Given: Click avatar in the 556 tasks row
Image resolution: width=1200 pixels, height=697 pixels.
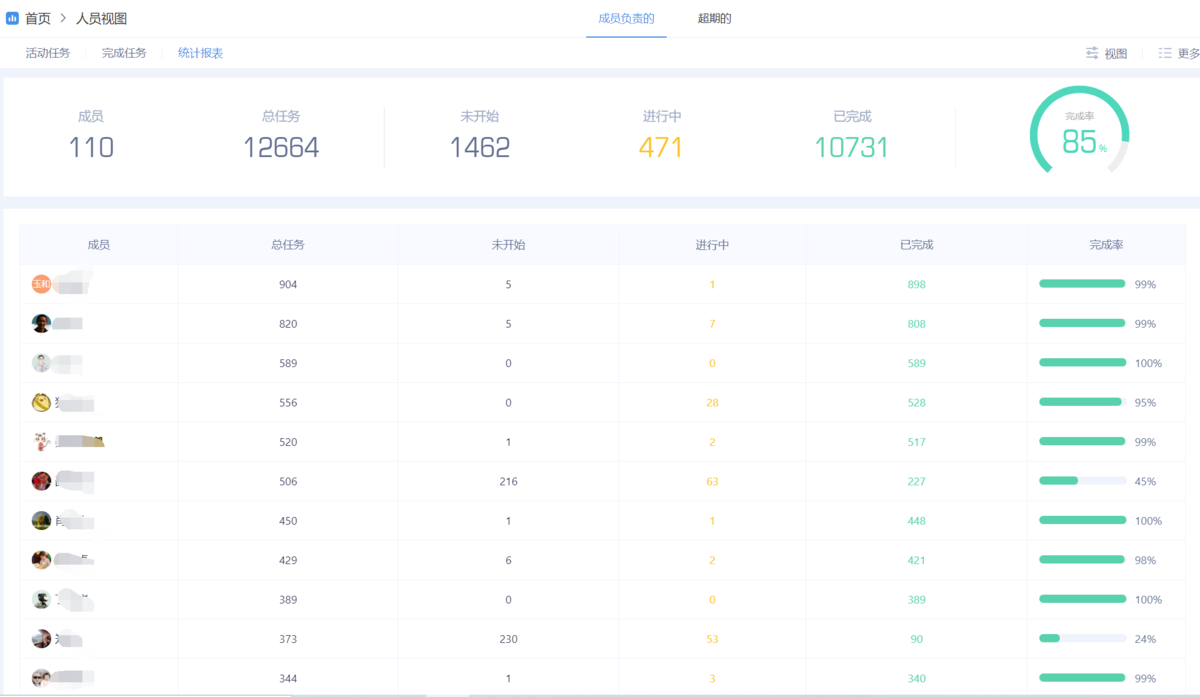Looking at the screenshot, I should 41,402.
